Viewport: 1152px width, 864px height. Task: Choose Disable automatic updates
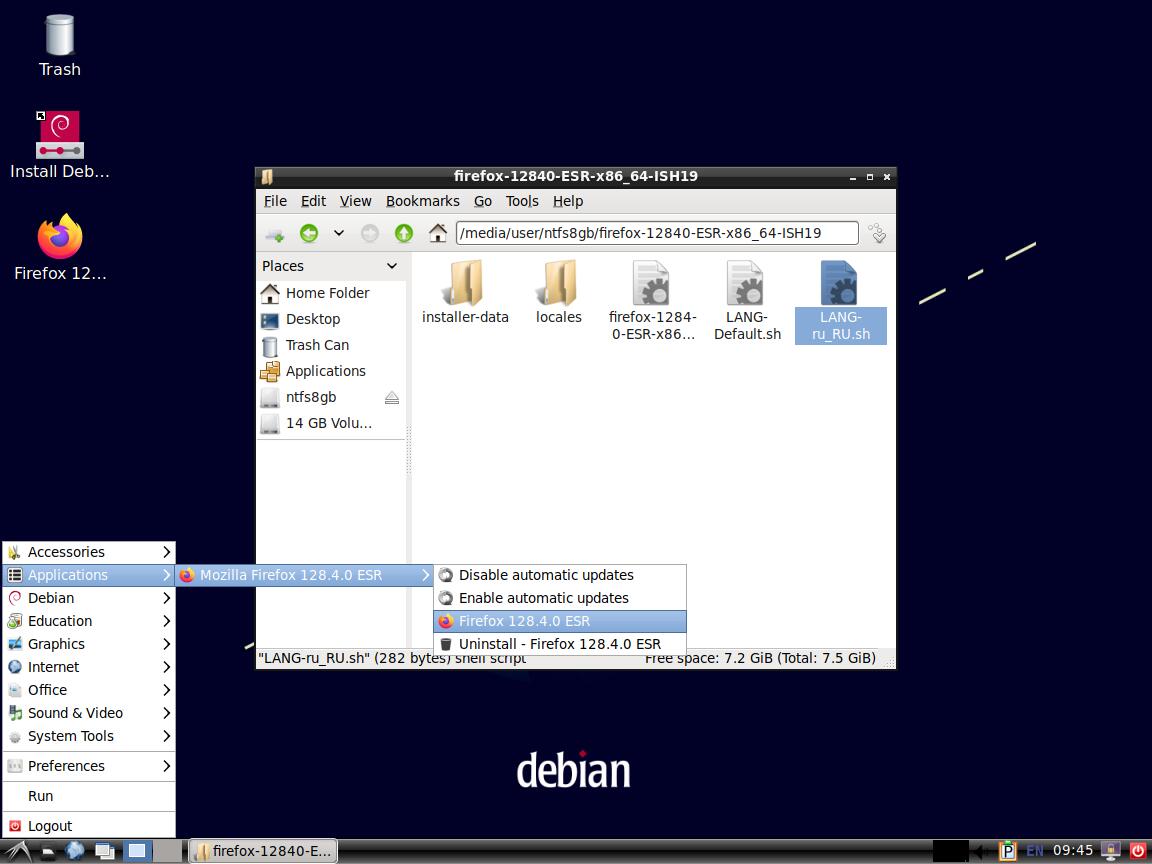pyautogui.click(x=560, y=575)
